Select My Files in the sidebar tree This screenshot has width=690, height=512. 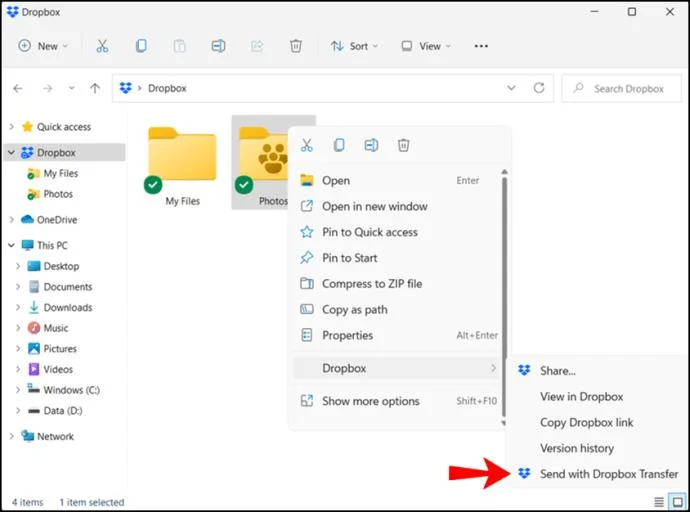point(52,173)
